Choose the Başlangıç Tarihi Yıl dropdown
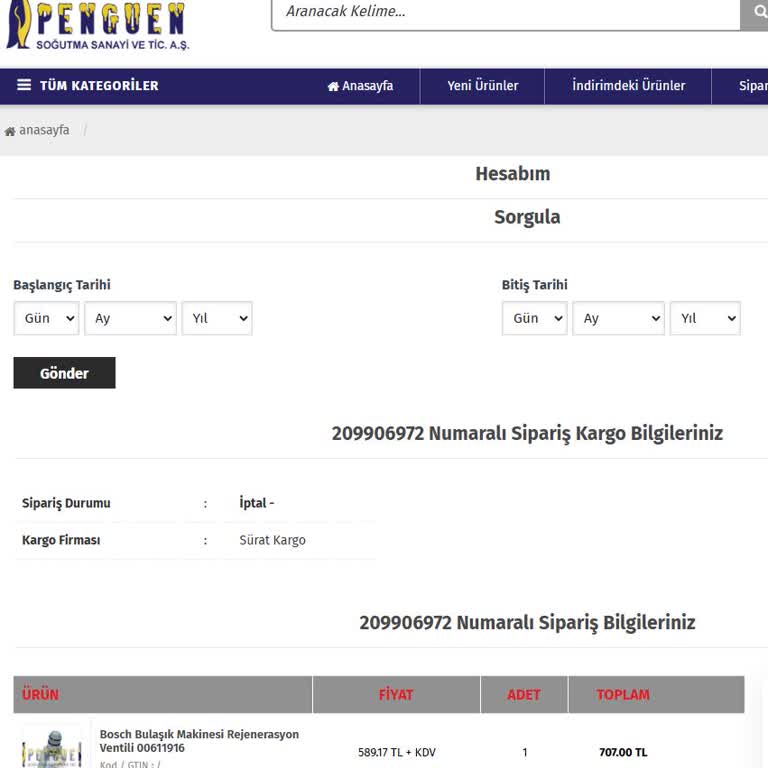This screenshot has height=768, width=768. click(217, 319)
